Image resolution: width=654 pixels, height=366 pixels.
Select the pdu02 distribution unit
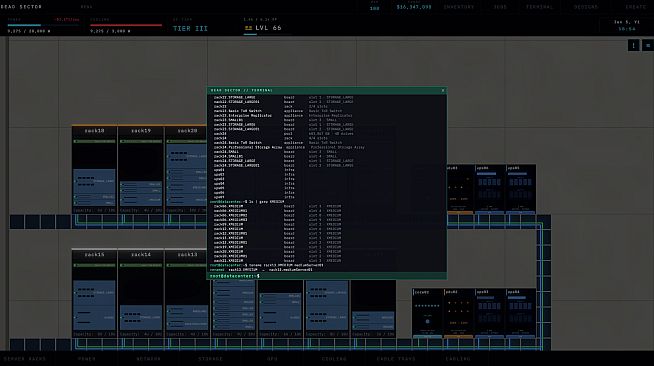[458, 313]
